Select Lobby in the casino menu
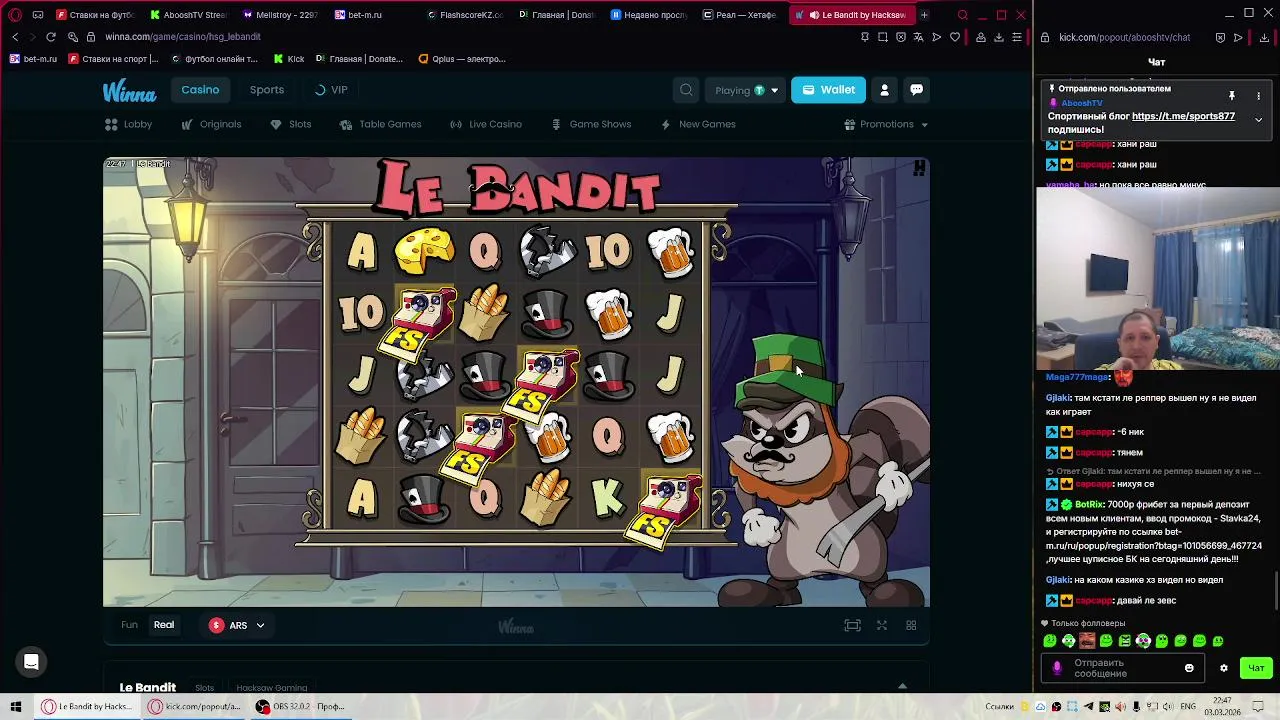 (x=129, y=124)
